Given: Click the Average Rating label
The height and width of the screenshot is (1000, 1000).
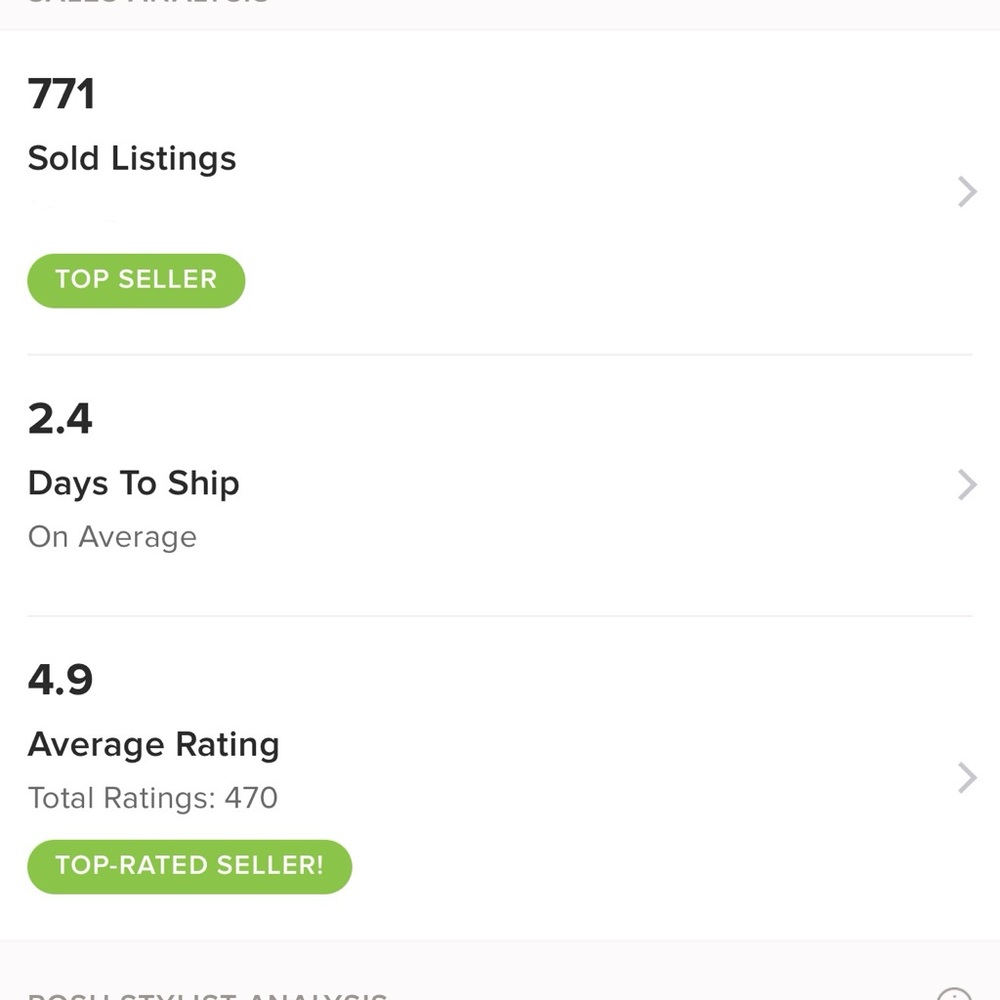Looking at the screenshot, I should coord(153,744).
